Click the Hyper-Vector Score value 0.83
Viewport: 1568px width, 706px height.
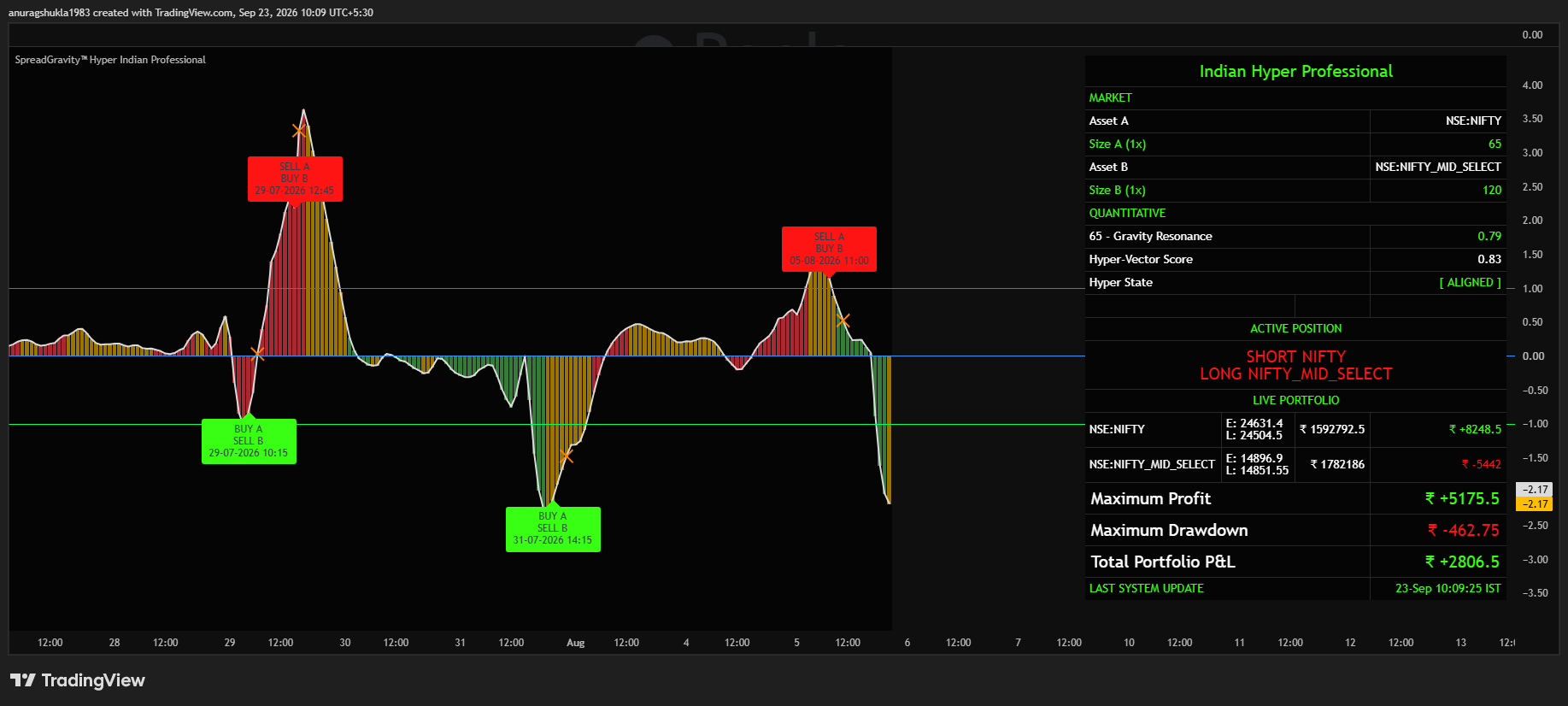coord(1489,259)
